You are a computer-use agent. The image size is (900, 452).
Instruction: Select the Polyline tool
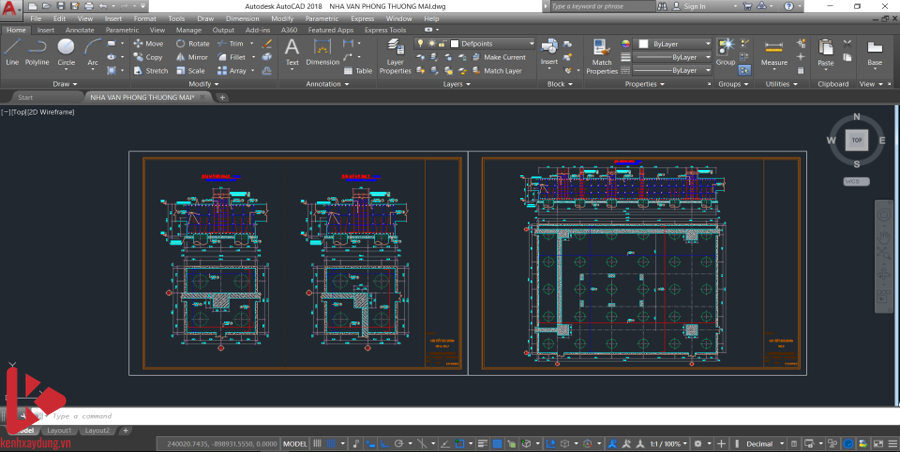coord(37,50)
